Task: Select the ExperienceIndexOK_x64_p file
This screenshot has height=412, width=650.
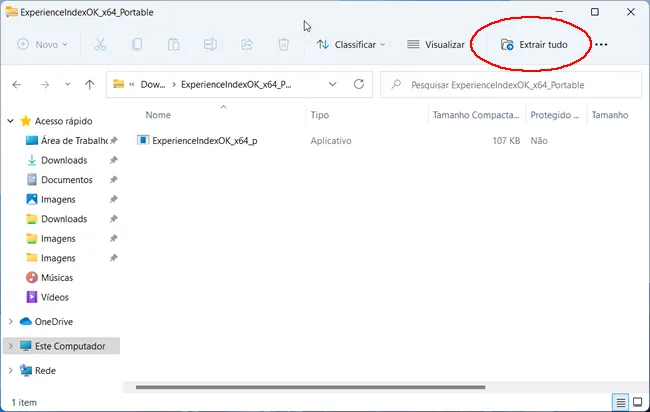Action: coord(205,141)
